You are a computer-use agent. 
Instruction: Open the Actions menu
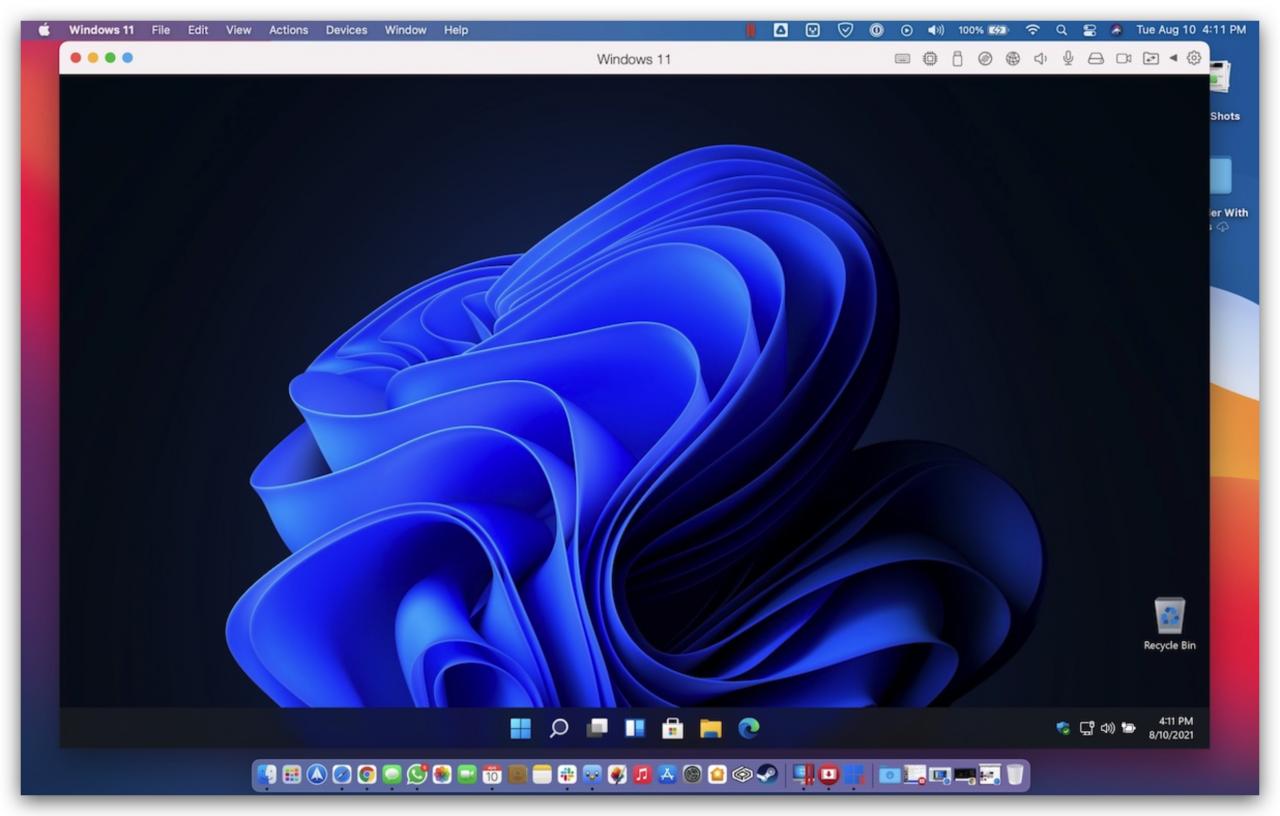tap(288, 30)
